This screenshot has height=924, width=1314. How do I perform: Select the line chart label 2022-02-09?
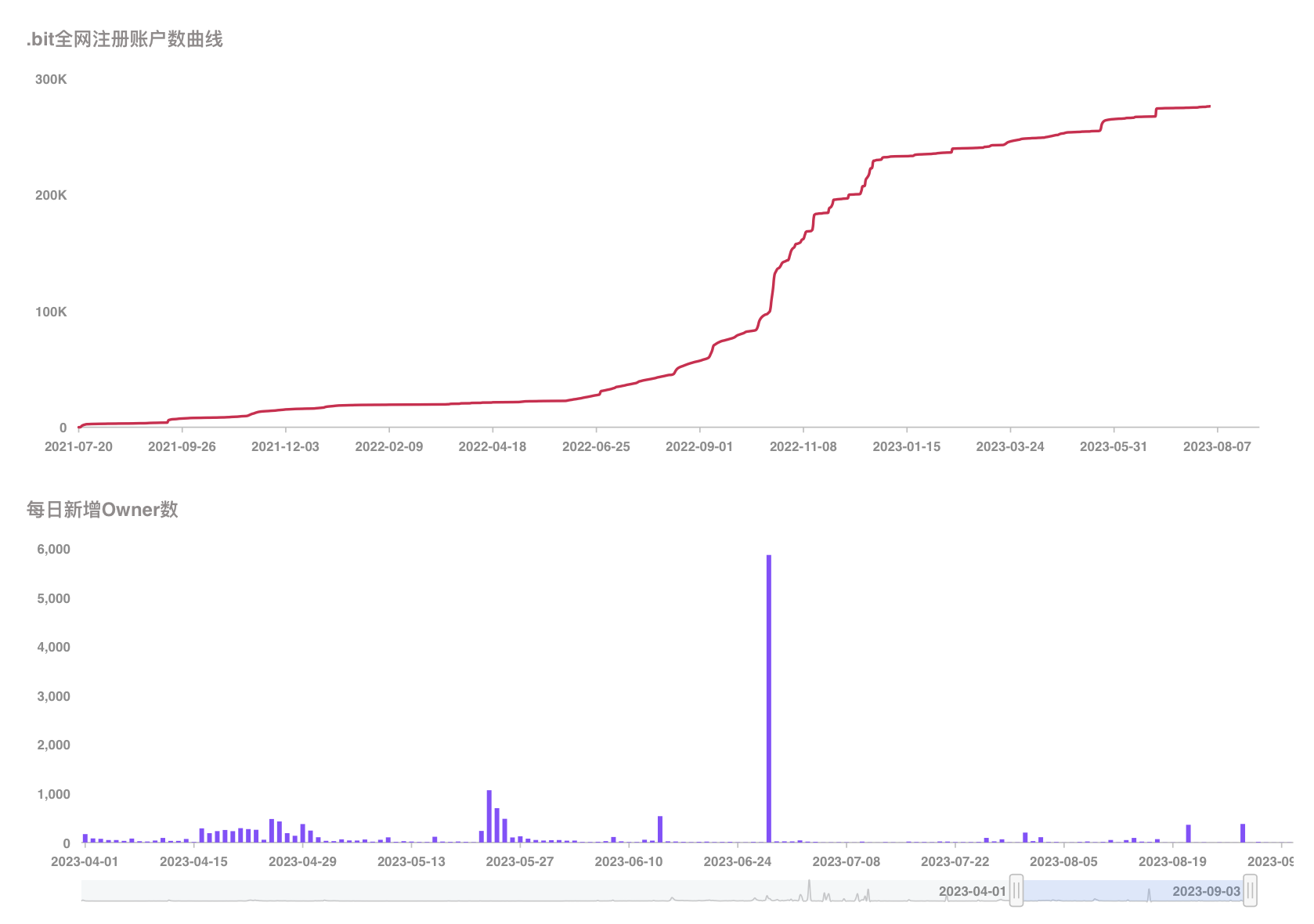point(389,446)
